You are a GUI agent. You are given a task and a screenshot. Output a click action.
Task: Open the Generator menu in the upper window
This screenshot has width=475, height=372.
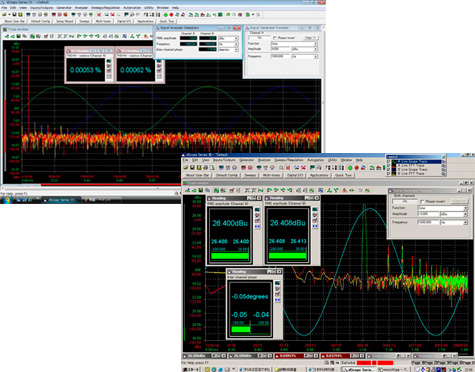[64, 7]
